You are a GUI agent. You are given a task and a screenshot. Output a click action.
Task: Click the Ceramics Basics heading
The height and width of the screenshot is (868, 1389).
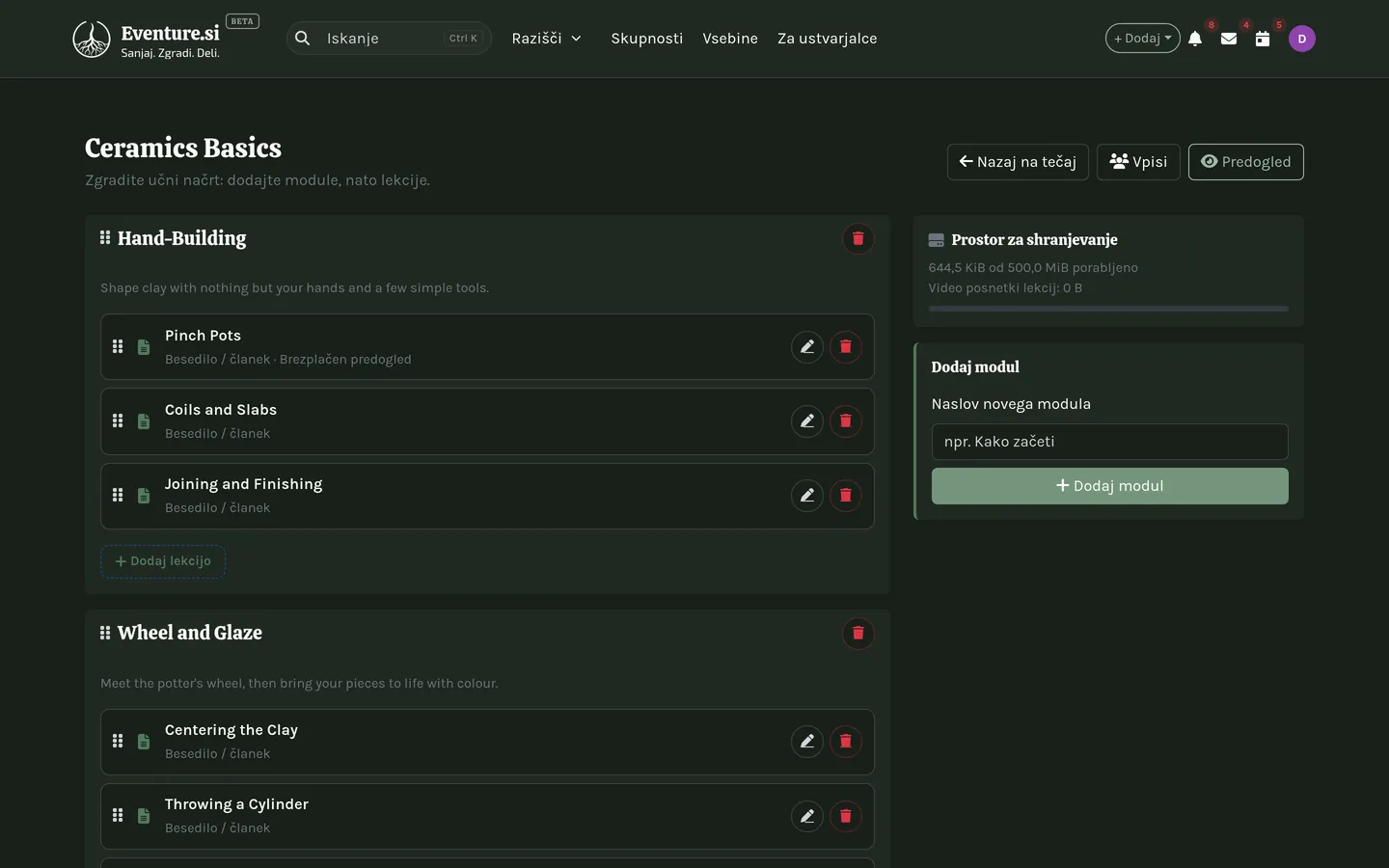[x=183, y=148]
